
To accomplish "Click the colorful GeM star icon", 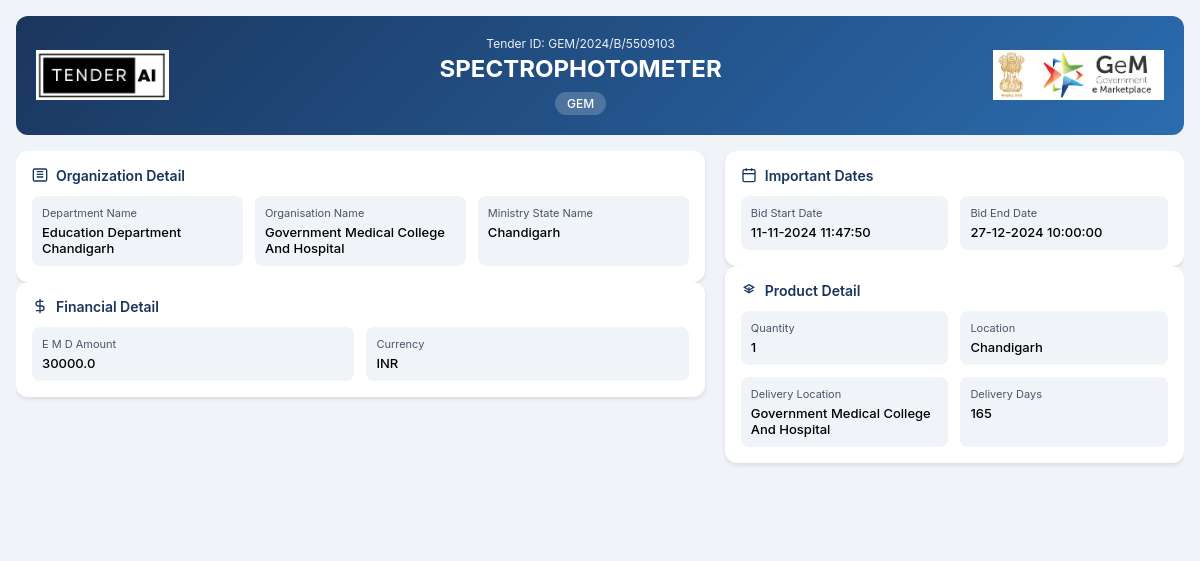I will pos(1063,75).
